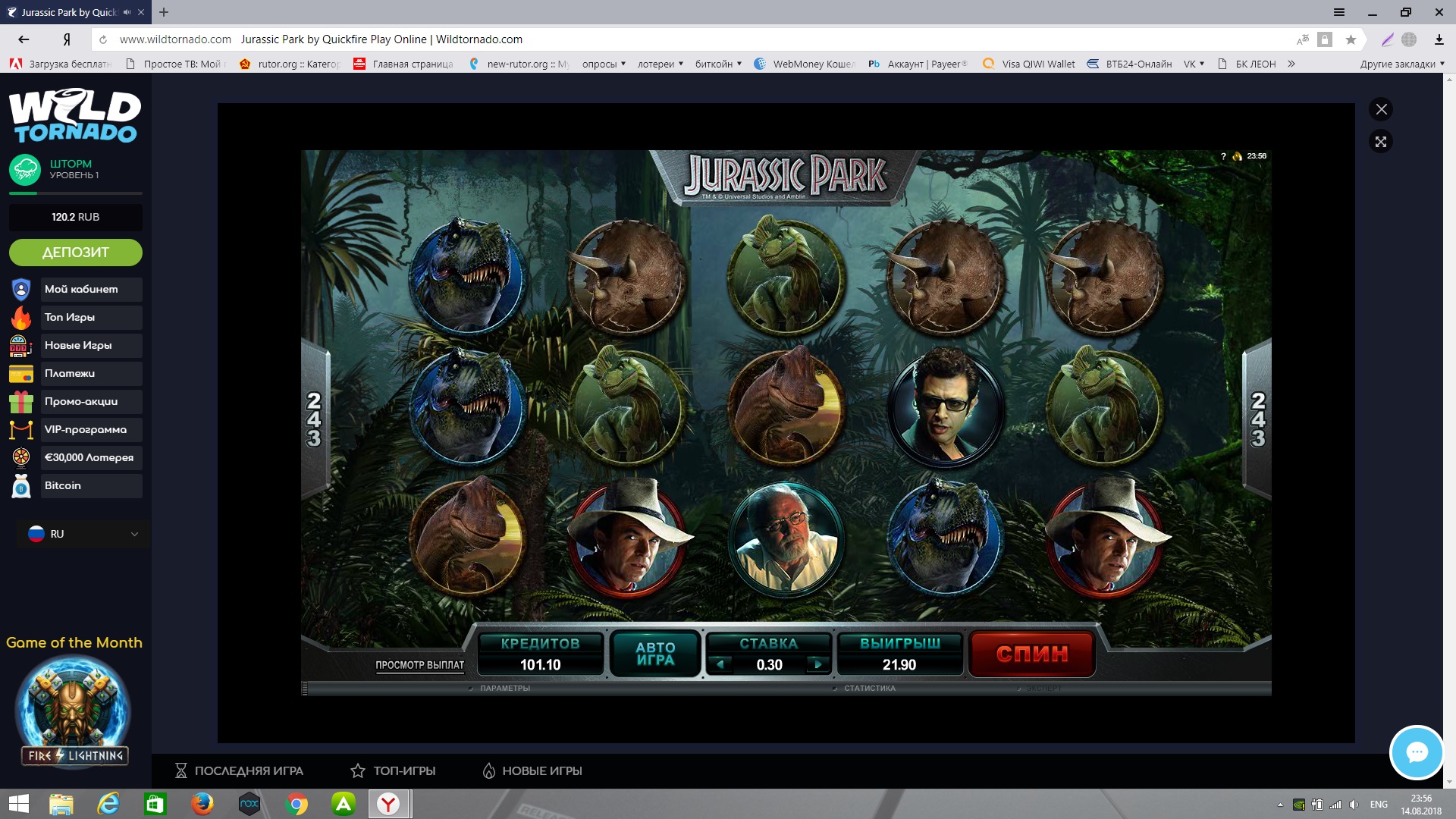Click the green ДЕПОЗИТ button
Viewport: 1456px width, 819px height.
[x=75, y=253]
